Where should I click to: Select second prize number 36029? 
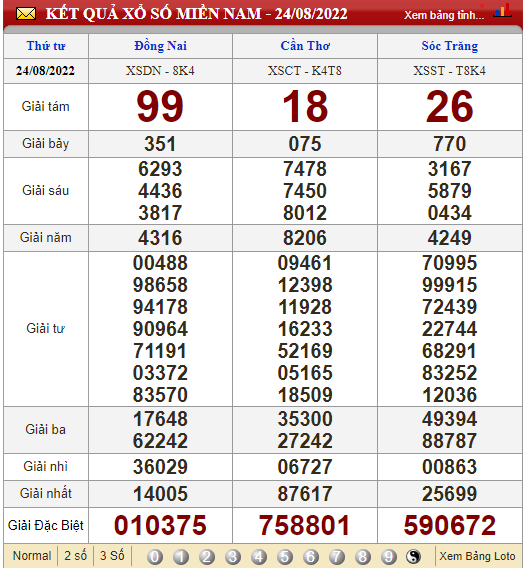tap(160, 467)
